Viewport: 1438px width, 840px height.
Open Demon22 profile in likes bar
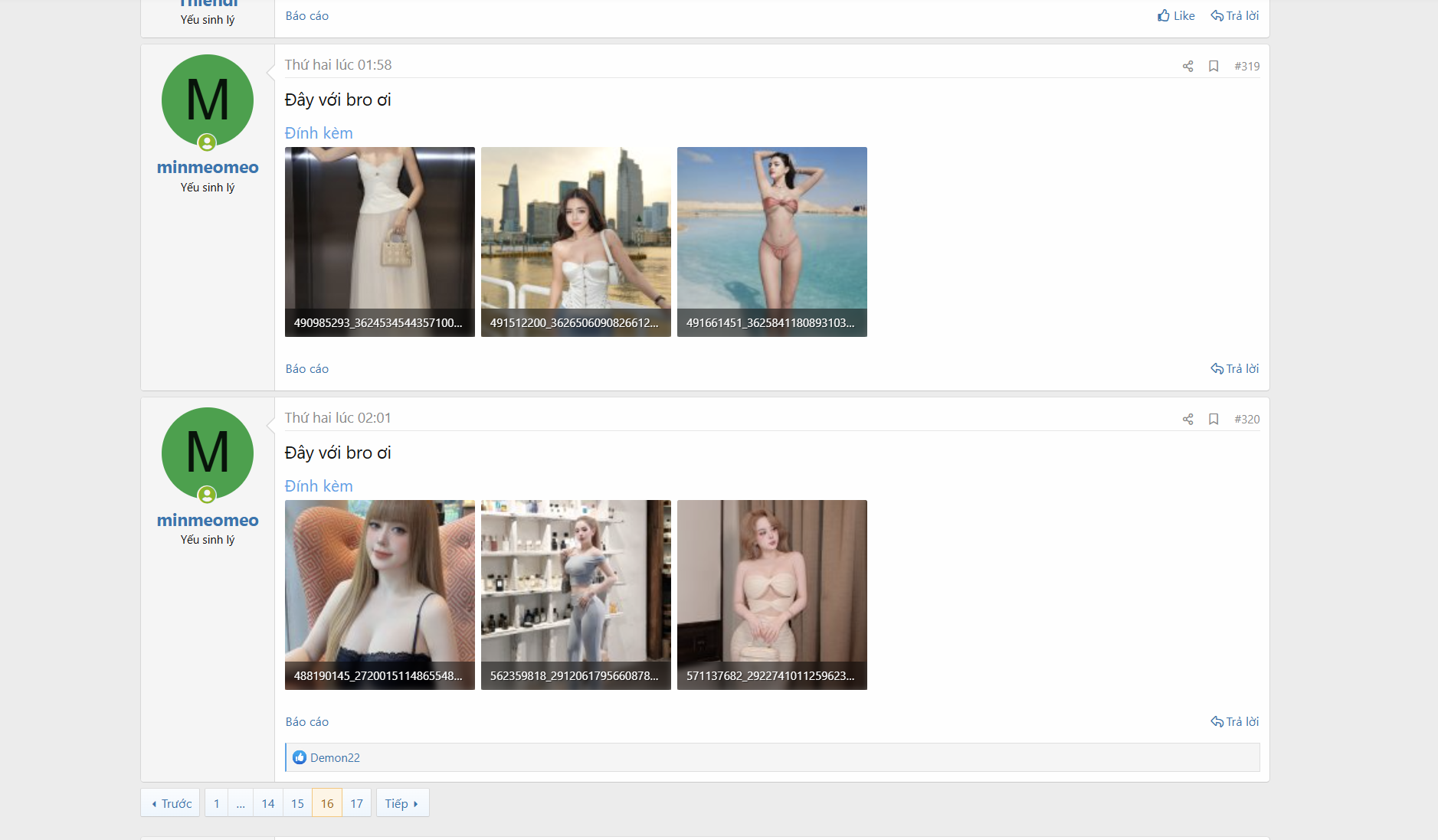click(x=335, y=758)
